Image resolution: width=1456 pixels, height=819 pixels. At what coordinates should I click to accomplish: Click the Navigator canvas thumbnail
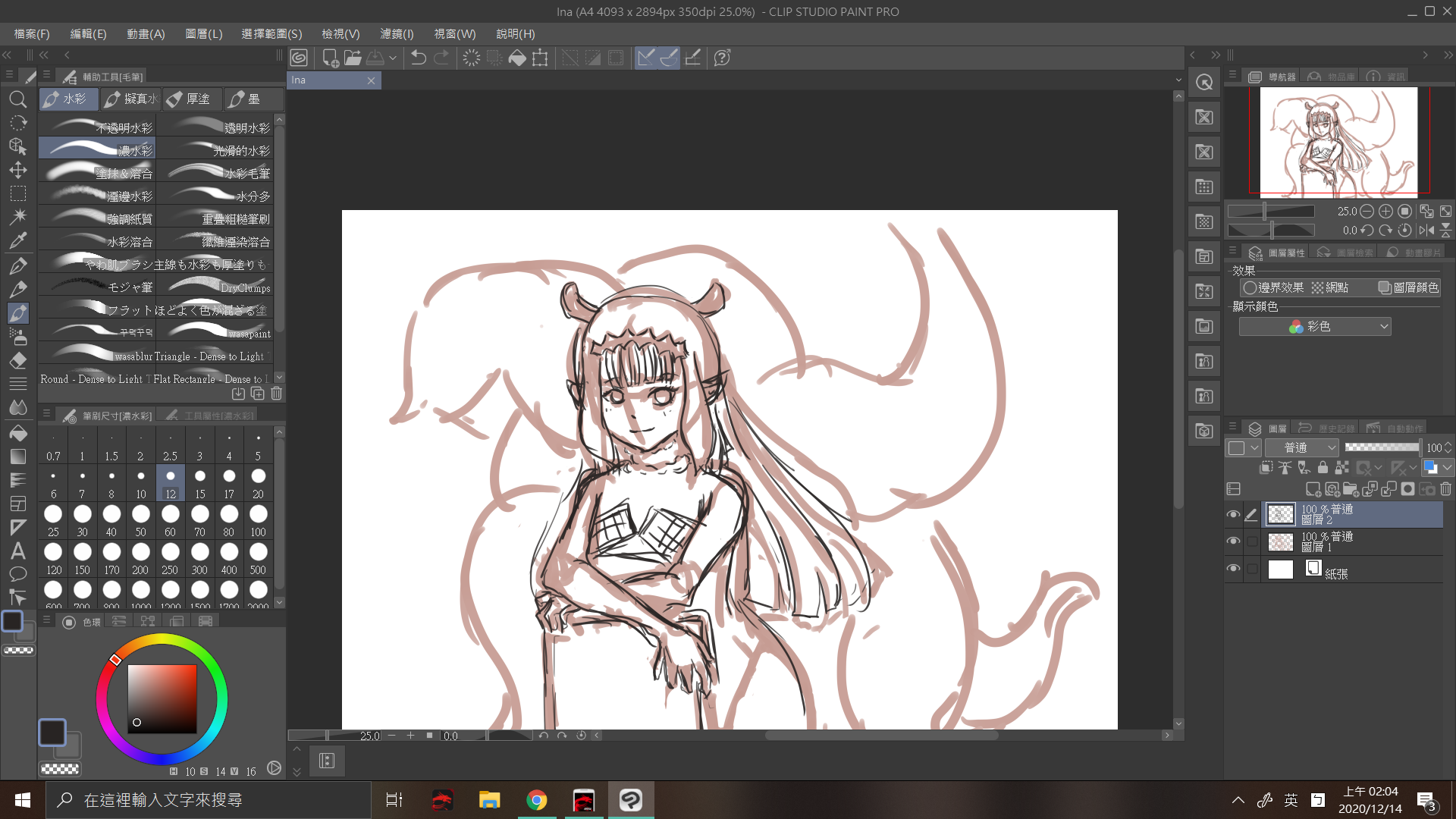coord(1338,142)
